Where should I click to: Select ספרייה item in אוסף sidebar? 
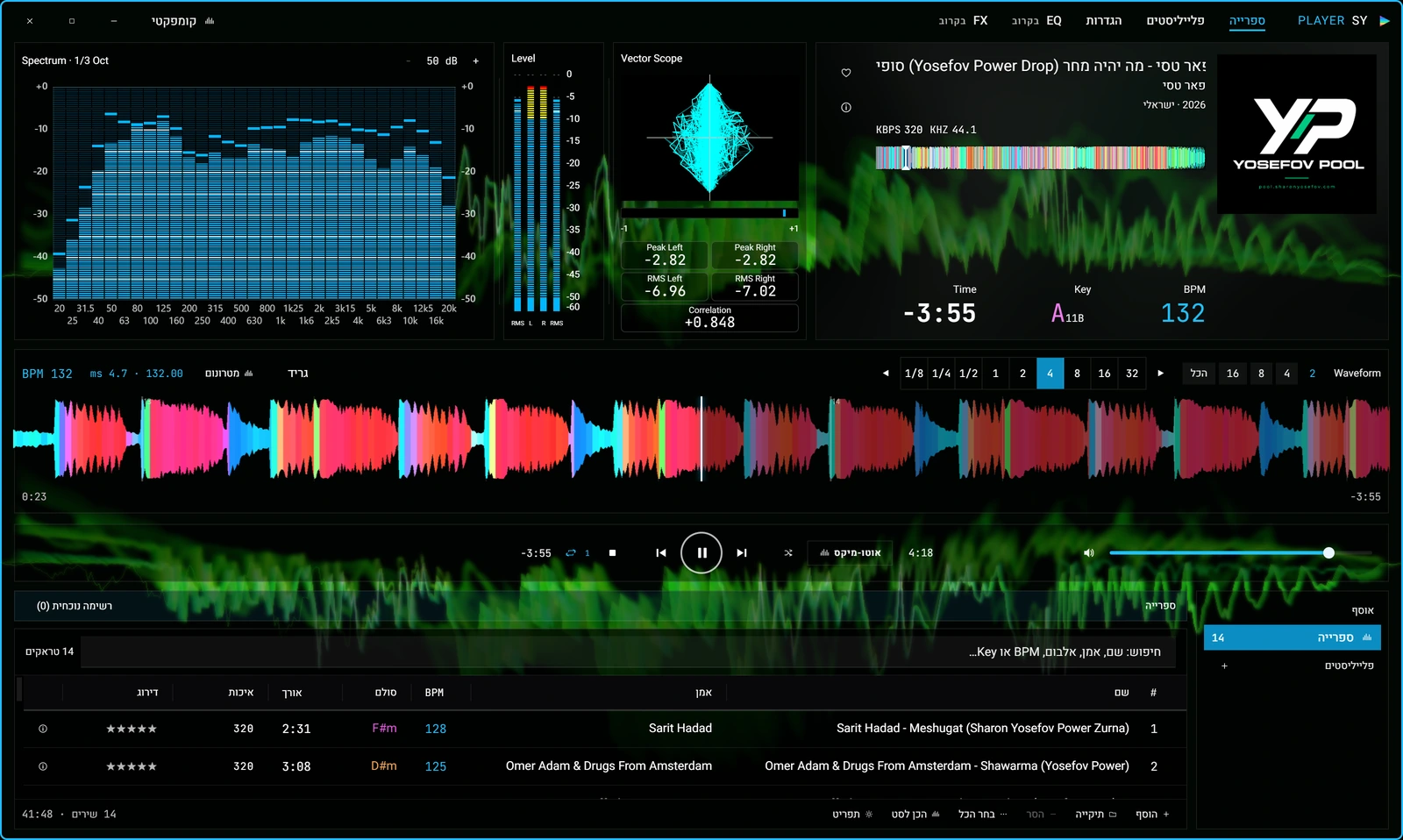coord(1293,637)
